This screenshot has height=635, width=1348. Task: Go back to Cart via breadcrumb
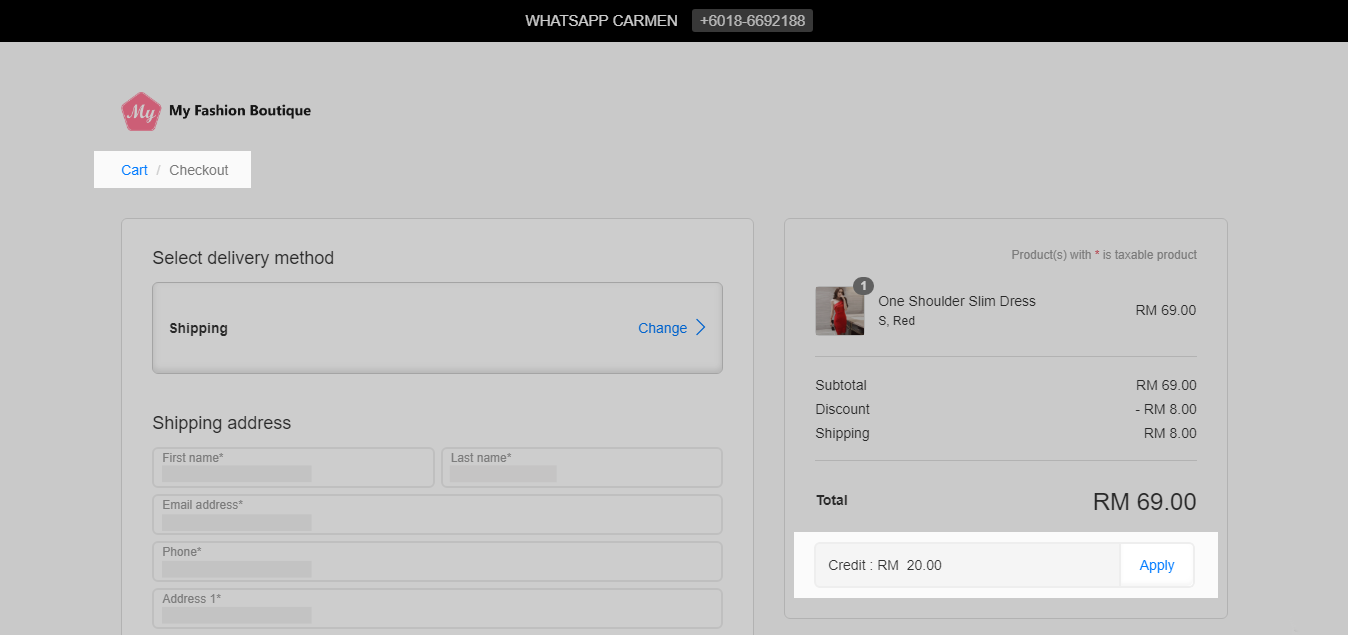tap(134, 170)
